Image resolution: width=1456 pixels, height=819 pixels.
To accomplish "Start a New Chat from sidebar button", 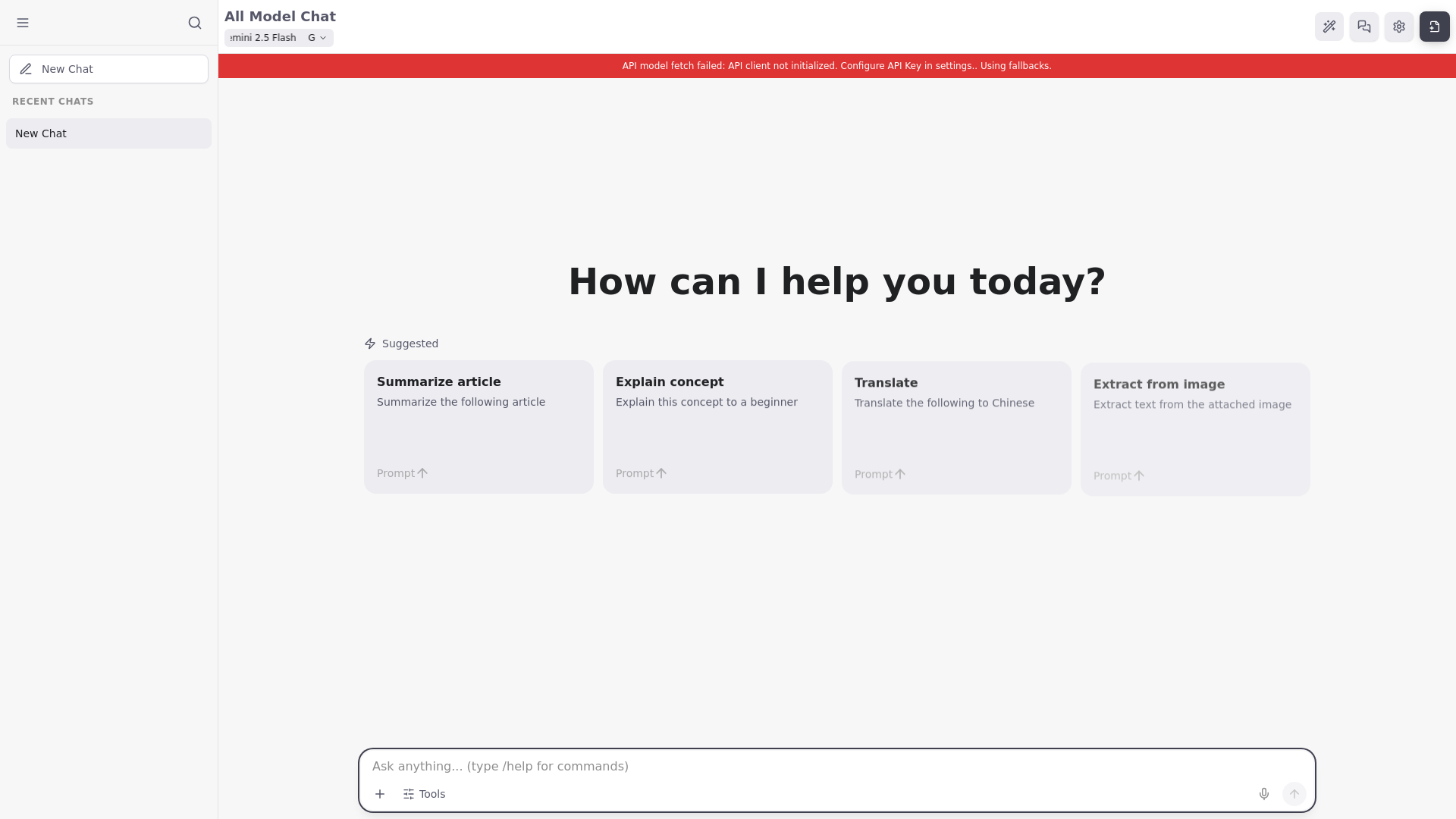I will [108, 69].
